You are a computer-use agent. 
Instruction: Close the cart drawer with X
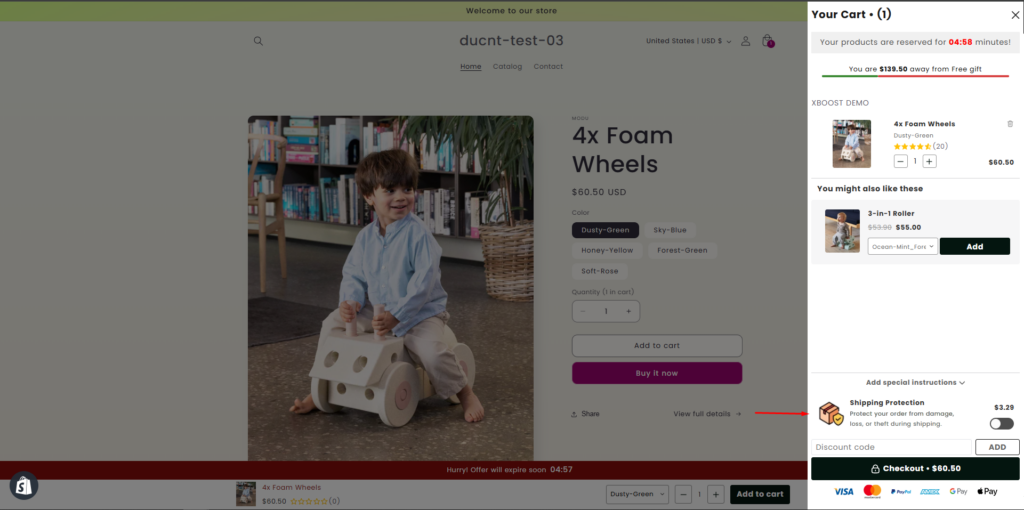click(x=1015, y=15)
